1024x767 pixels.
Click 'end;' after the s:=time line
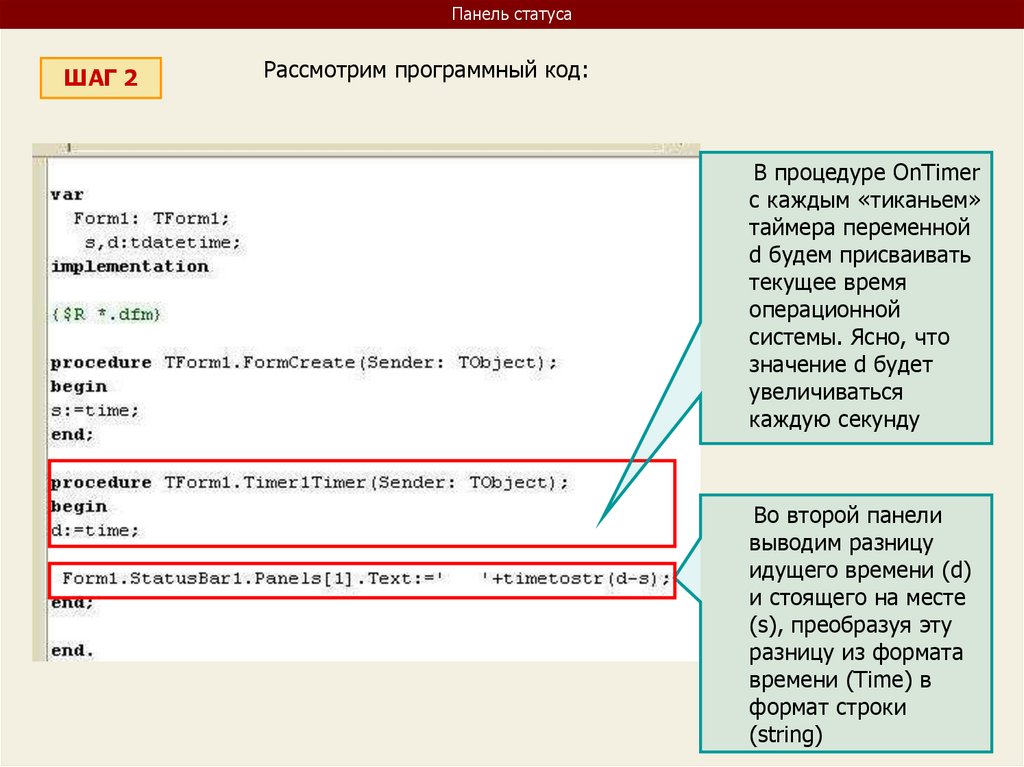(x=72, y=434)
